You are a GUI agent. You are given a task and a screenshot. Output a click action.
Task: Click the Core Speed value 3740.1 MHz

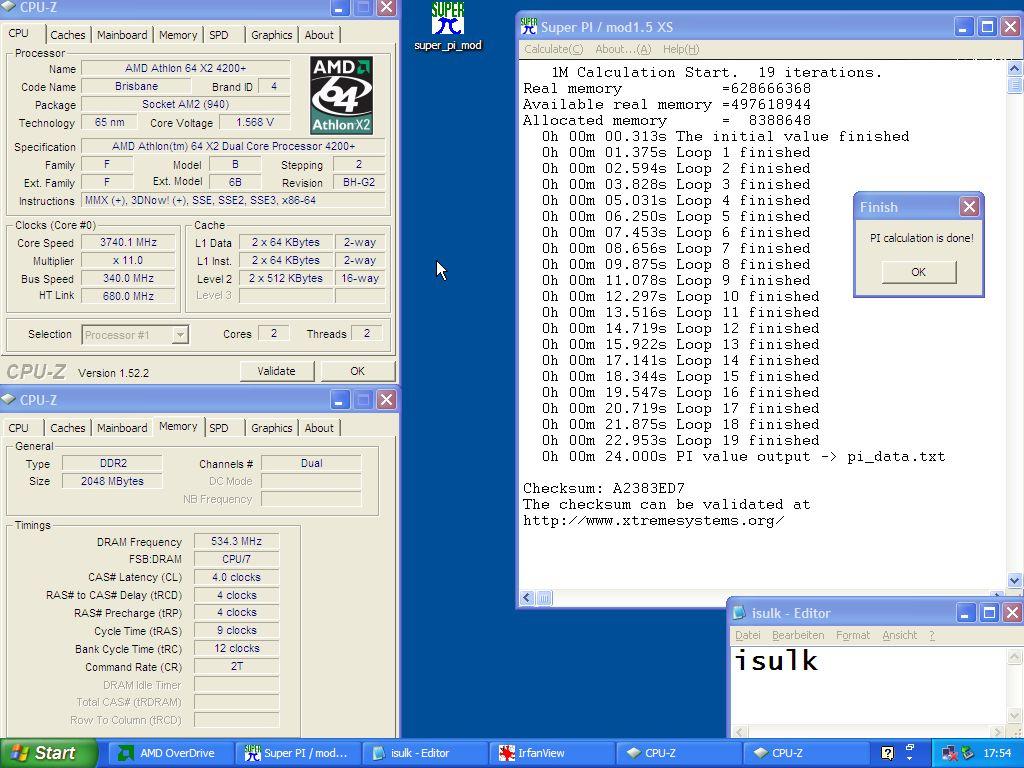point(128,242)
